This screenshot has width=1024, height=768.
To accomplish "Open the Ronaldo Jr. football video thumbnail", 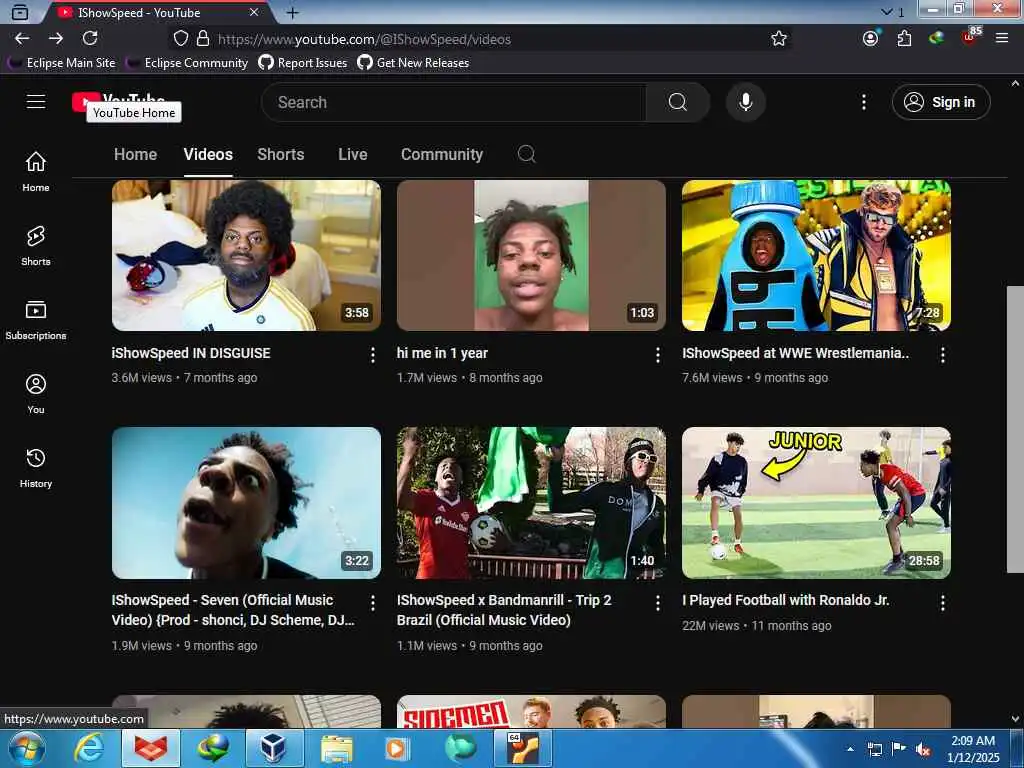I will pos(816,503).
